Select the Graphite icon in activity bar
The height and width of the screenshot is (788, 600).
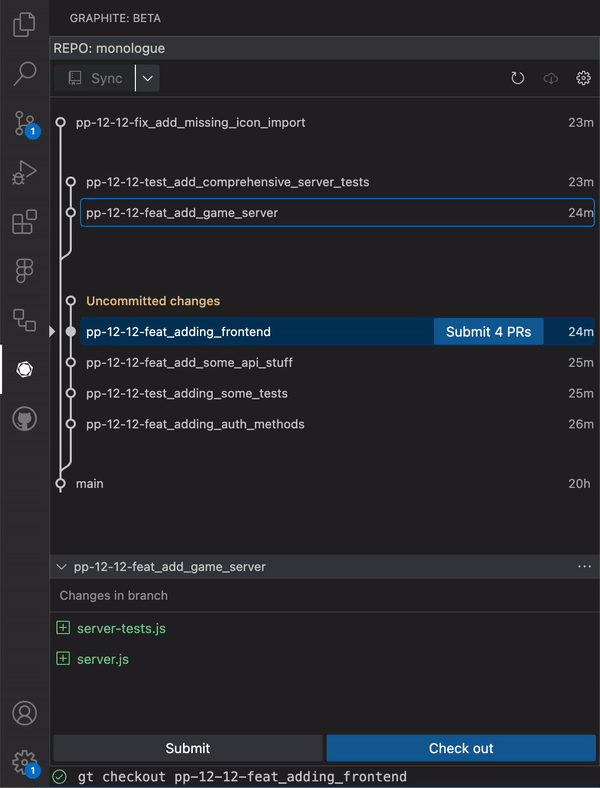coord(24,369)
